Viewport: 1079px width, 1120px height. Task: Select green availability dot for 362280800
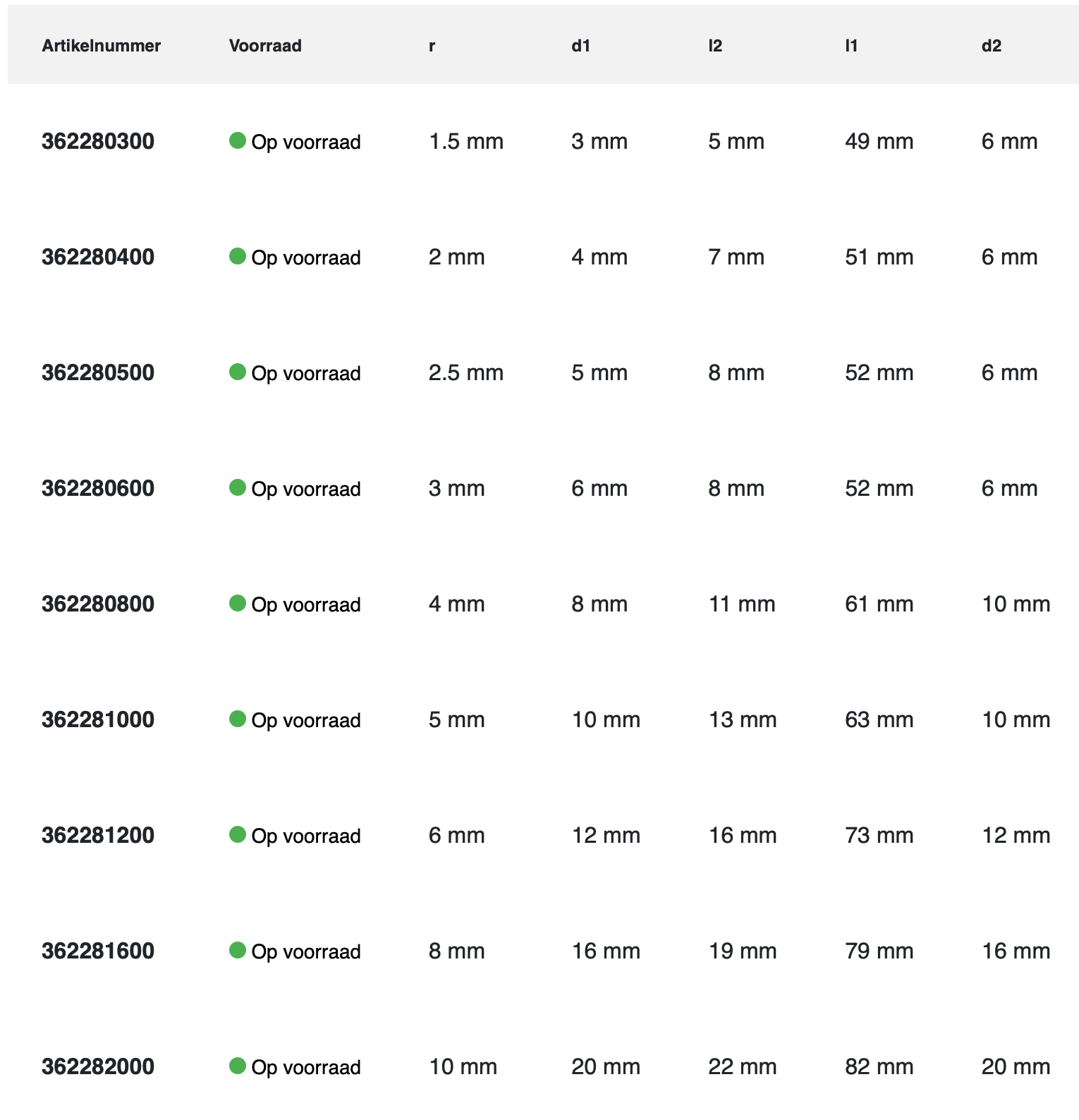[x=238, y=603]
